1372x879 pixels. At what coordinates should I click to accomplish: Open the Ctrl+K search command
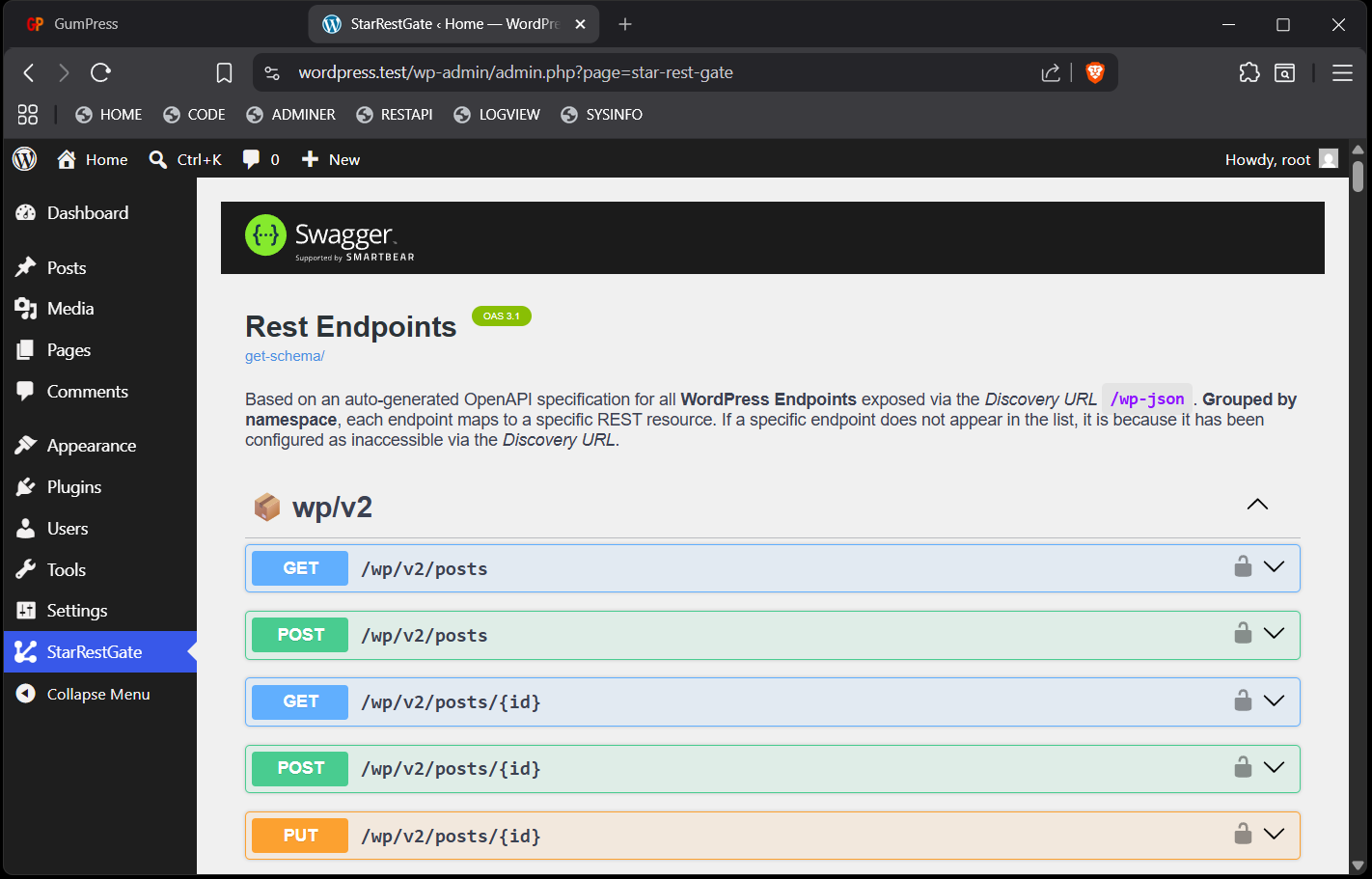(x=185, y=159)
